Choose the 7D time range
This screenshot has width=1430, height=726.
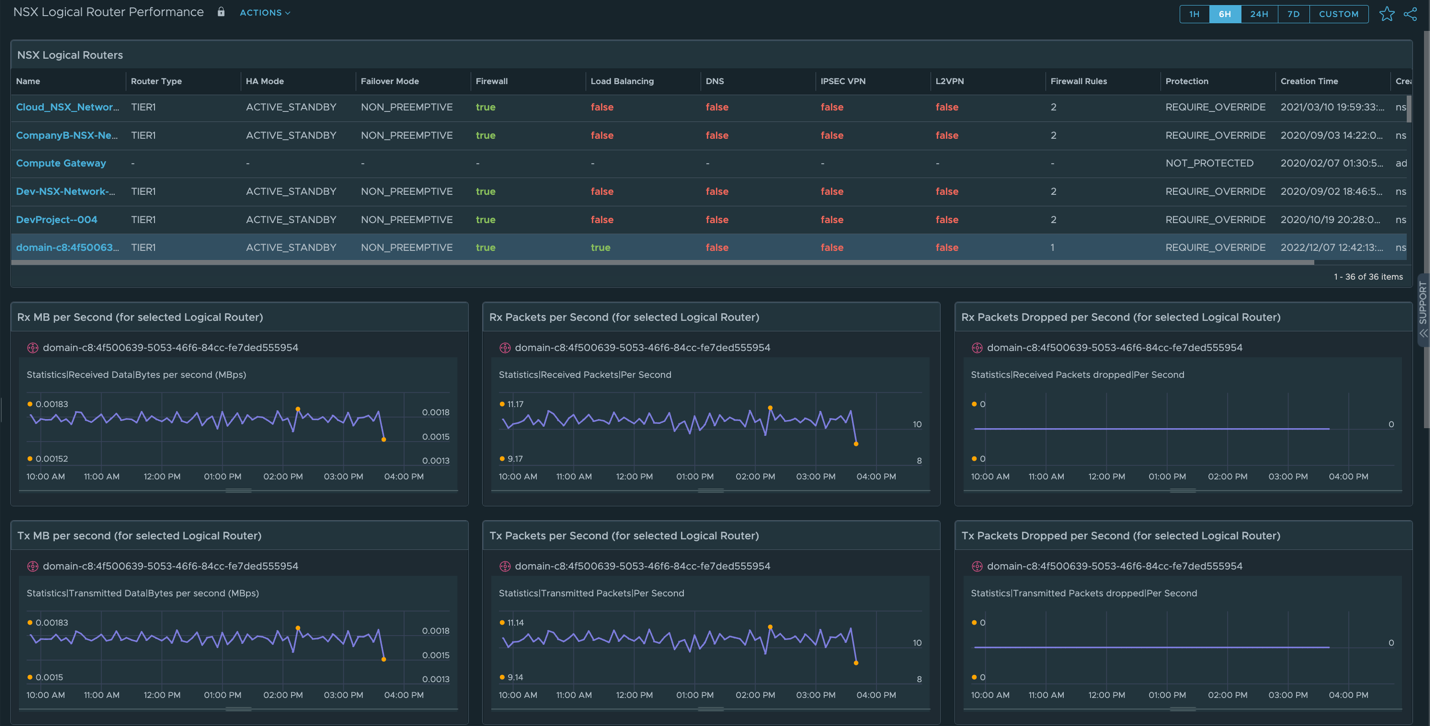1293,14
